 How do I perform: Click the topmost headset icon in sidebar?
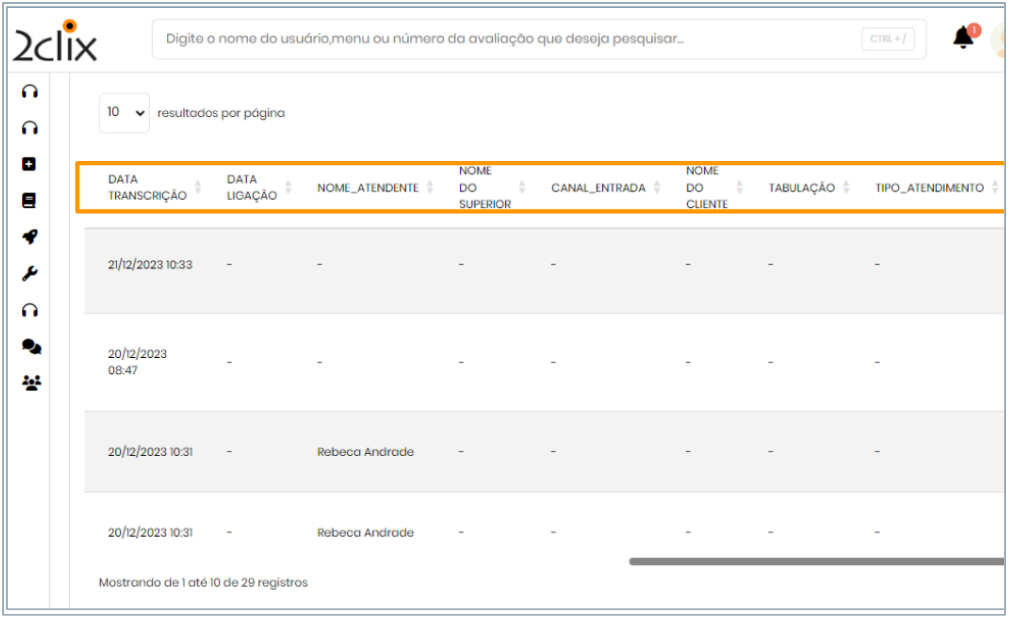pyautogui.click(x=30, y=91)
